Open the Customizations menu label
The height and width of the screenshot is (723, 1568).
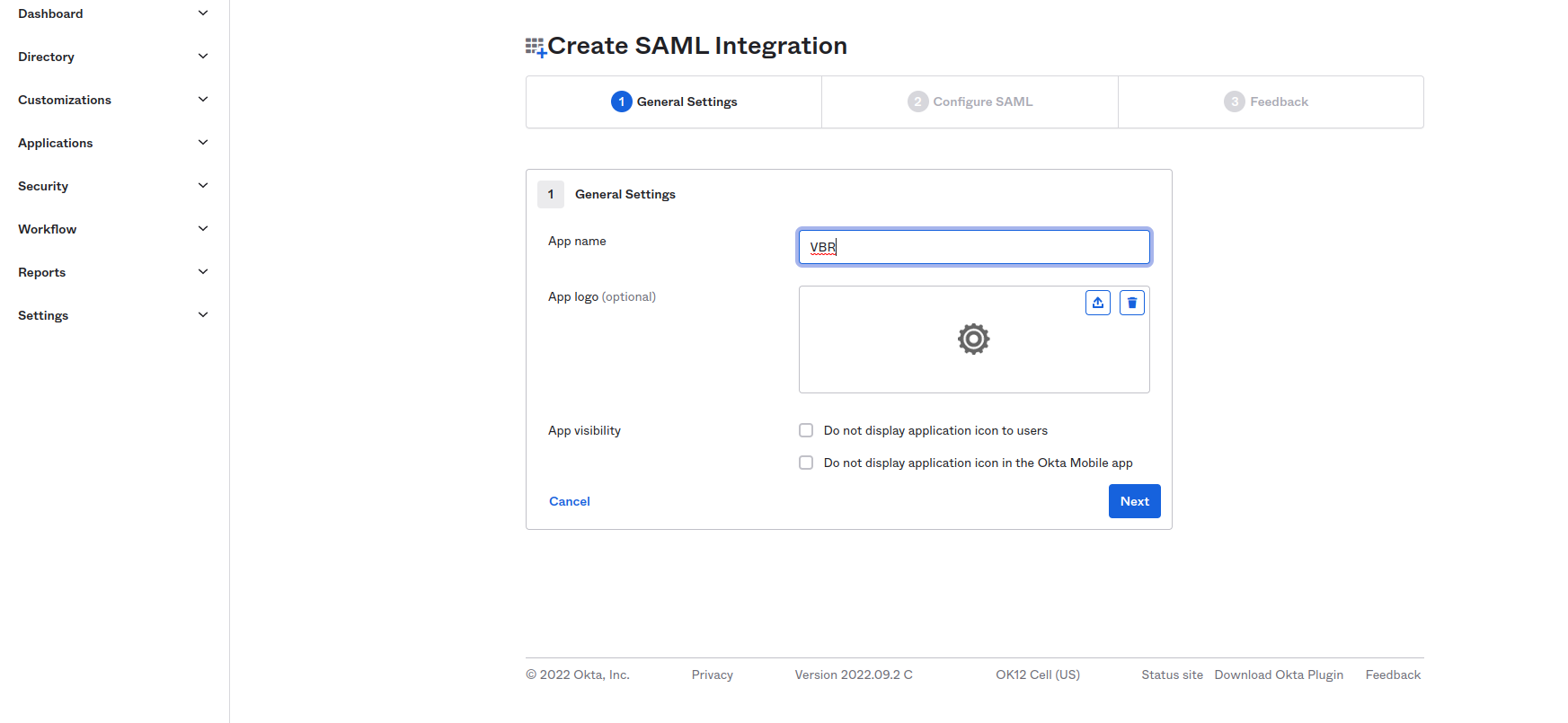point(65,100)
